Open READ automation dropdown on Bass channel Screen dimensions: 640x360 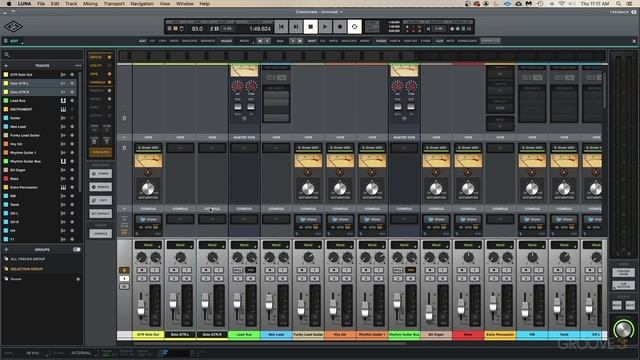tap(468, 245)
